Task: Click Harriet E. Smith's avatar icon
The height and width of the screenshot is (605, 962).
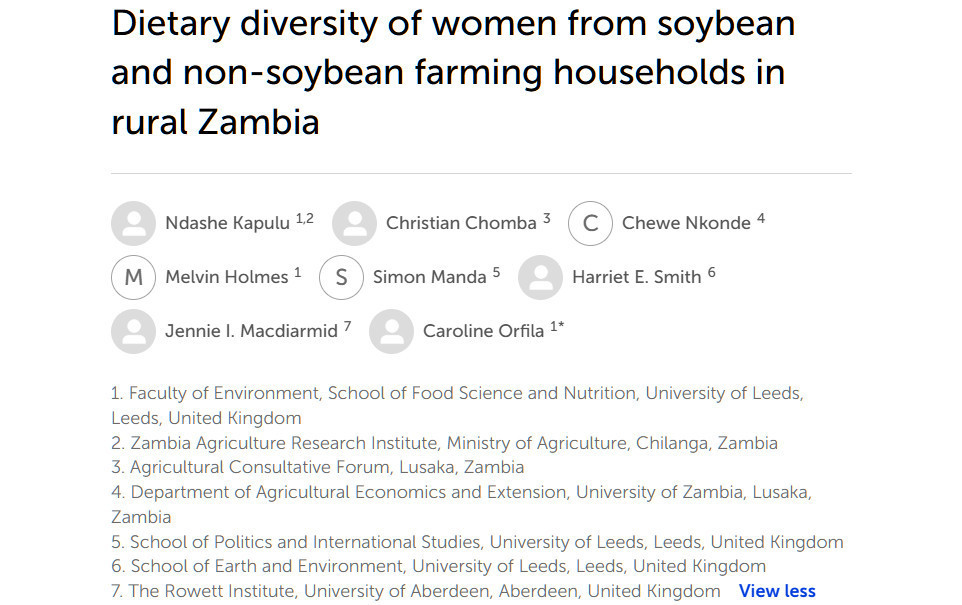Action: [541, 277]
